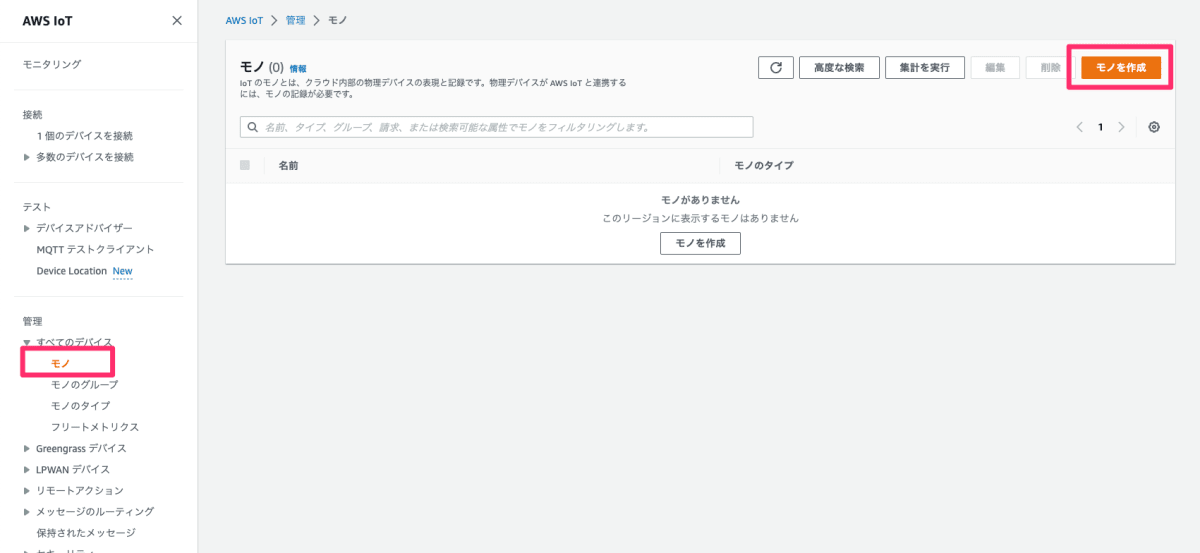Expand 多数のデバイスを接続 section
1200x553 pixels.
[x=27, y=157]
